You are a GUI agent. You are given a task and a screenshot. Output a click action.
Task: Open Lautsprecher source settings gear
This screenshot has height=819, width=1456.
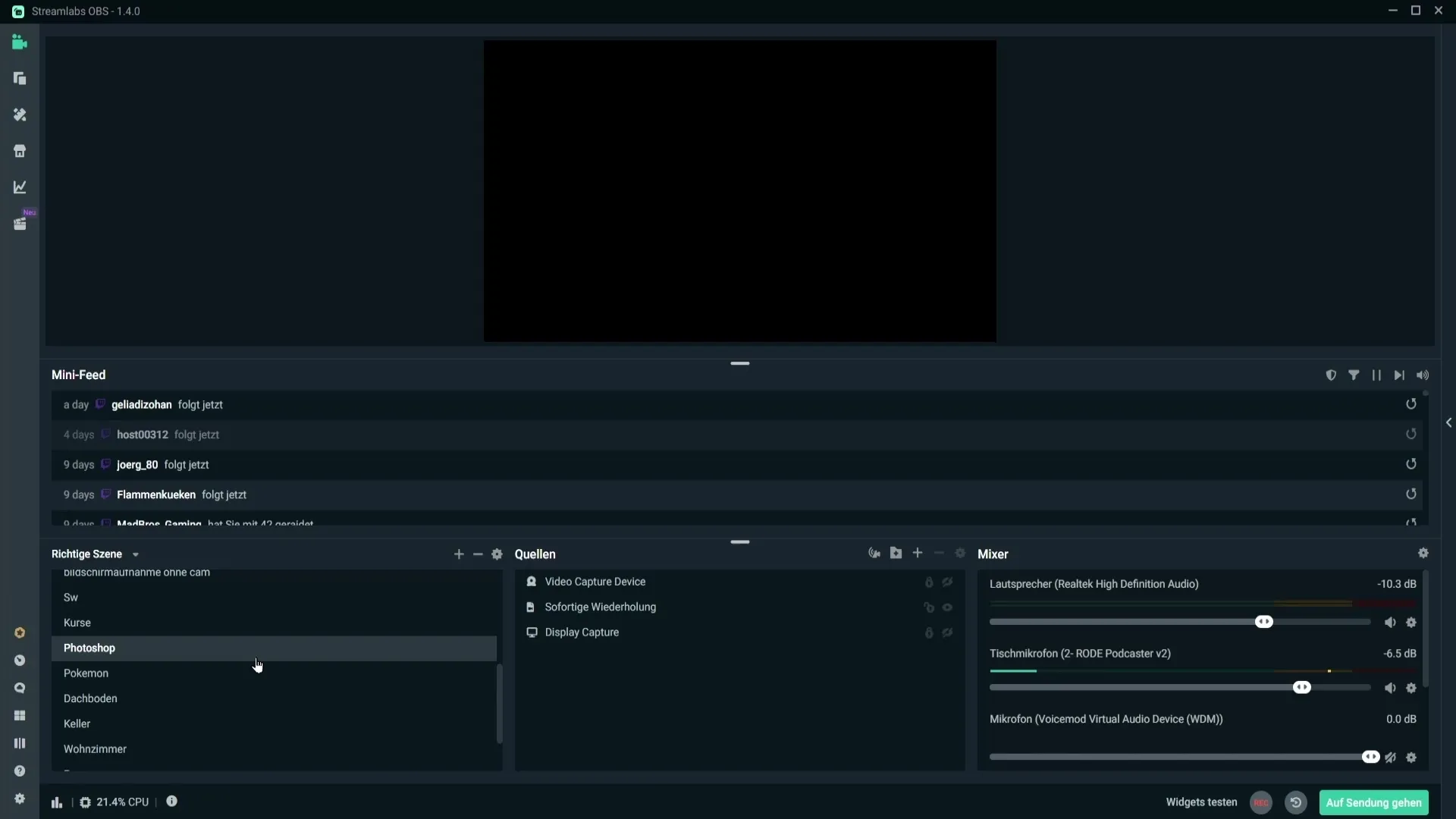(x=1411, y=623)
